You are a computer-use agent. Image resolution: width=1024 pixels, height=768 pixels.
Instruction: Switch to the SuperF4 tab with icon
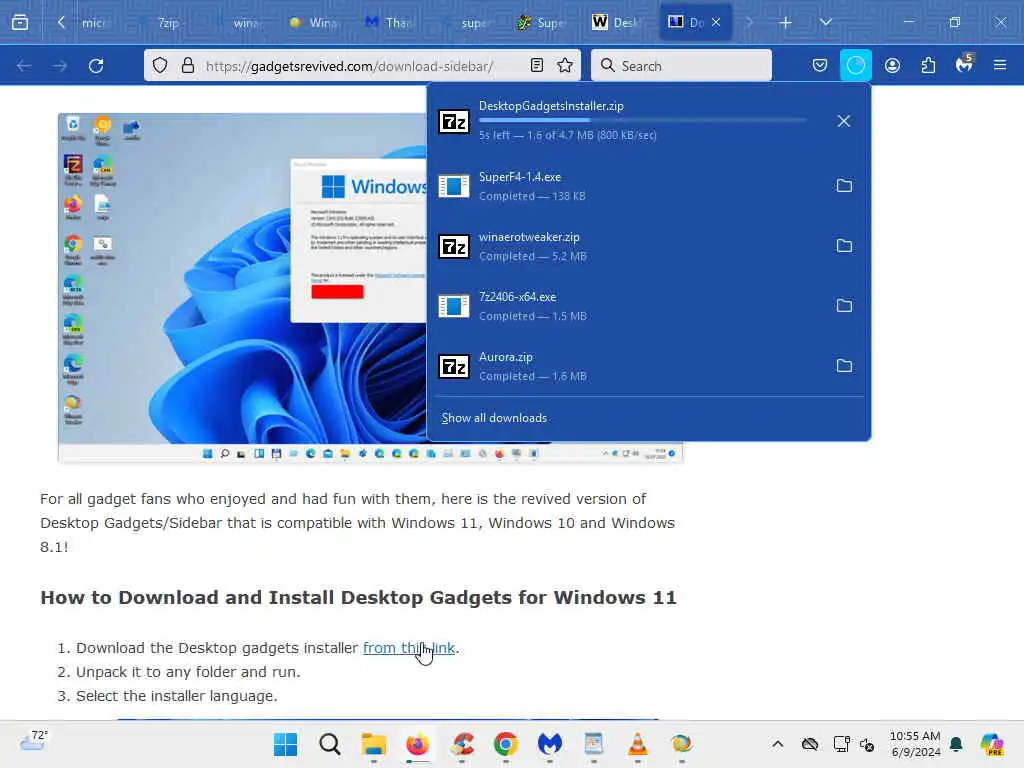click(541, 22)
